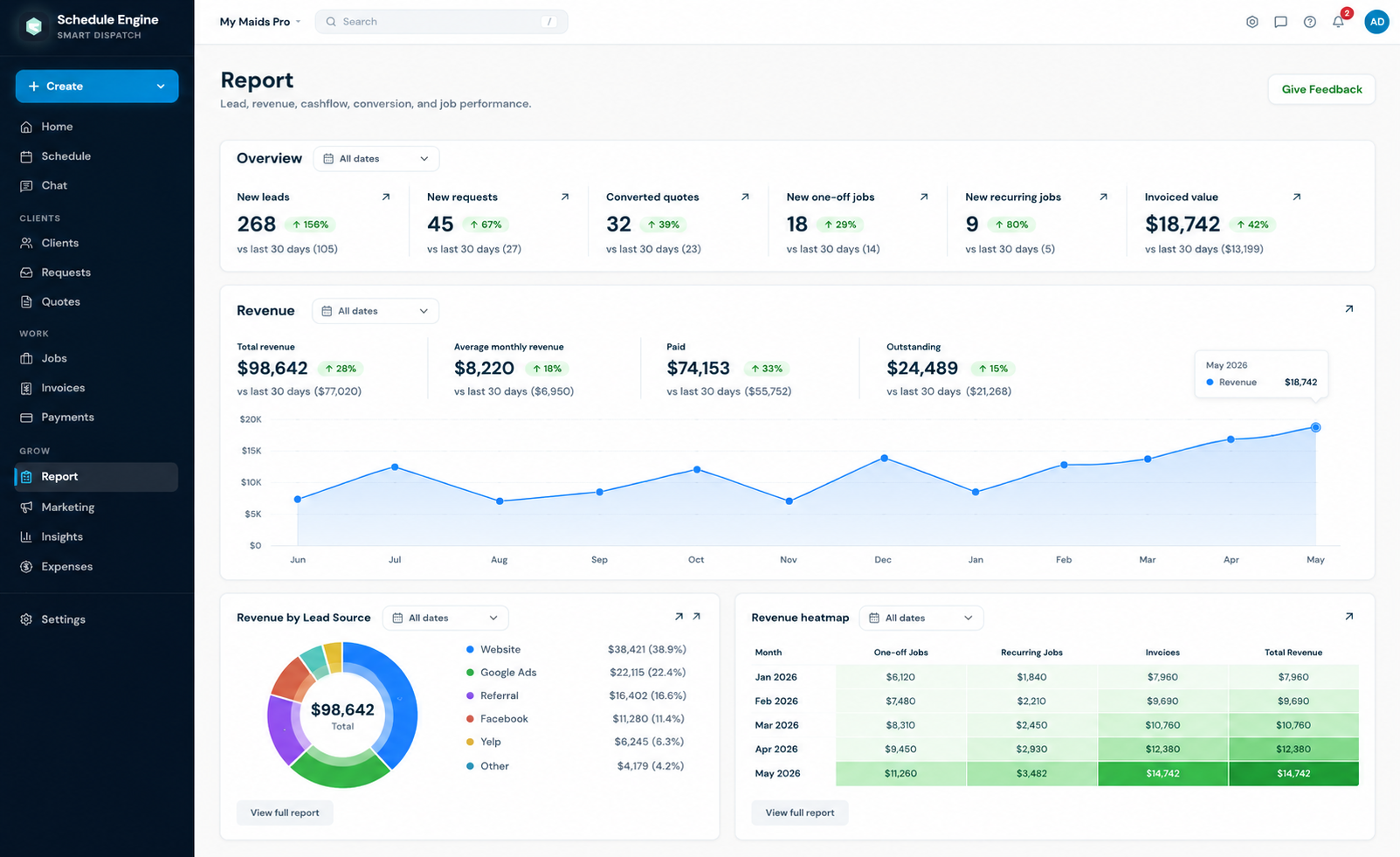Open the Revenue heatmap expand arrow
The image size is (1400, 857).
1348,616
